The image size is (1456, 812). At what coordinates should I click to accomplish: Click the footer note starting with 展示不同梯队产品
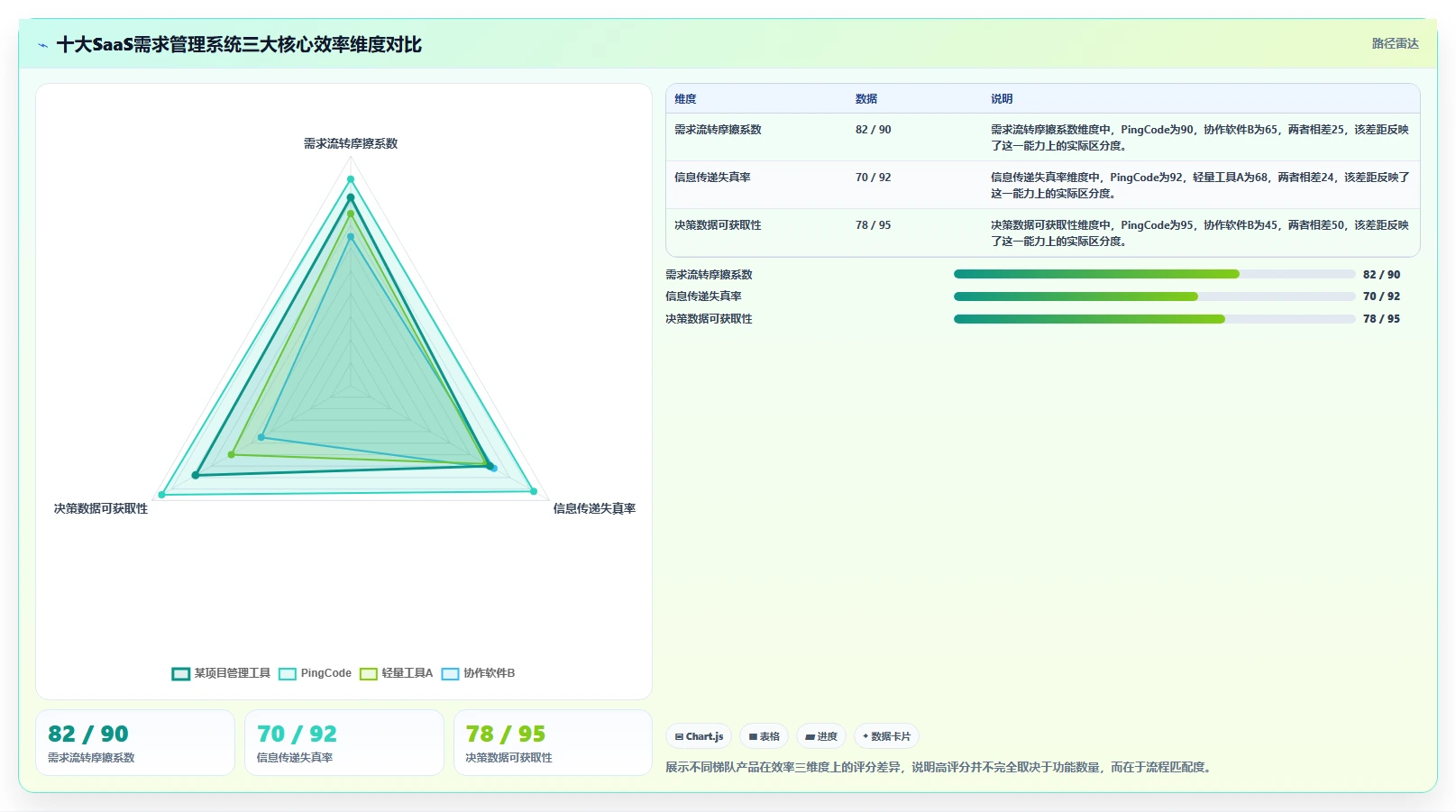tap(940, 768)
